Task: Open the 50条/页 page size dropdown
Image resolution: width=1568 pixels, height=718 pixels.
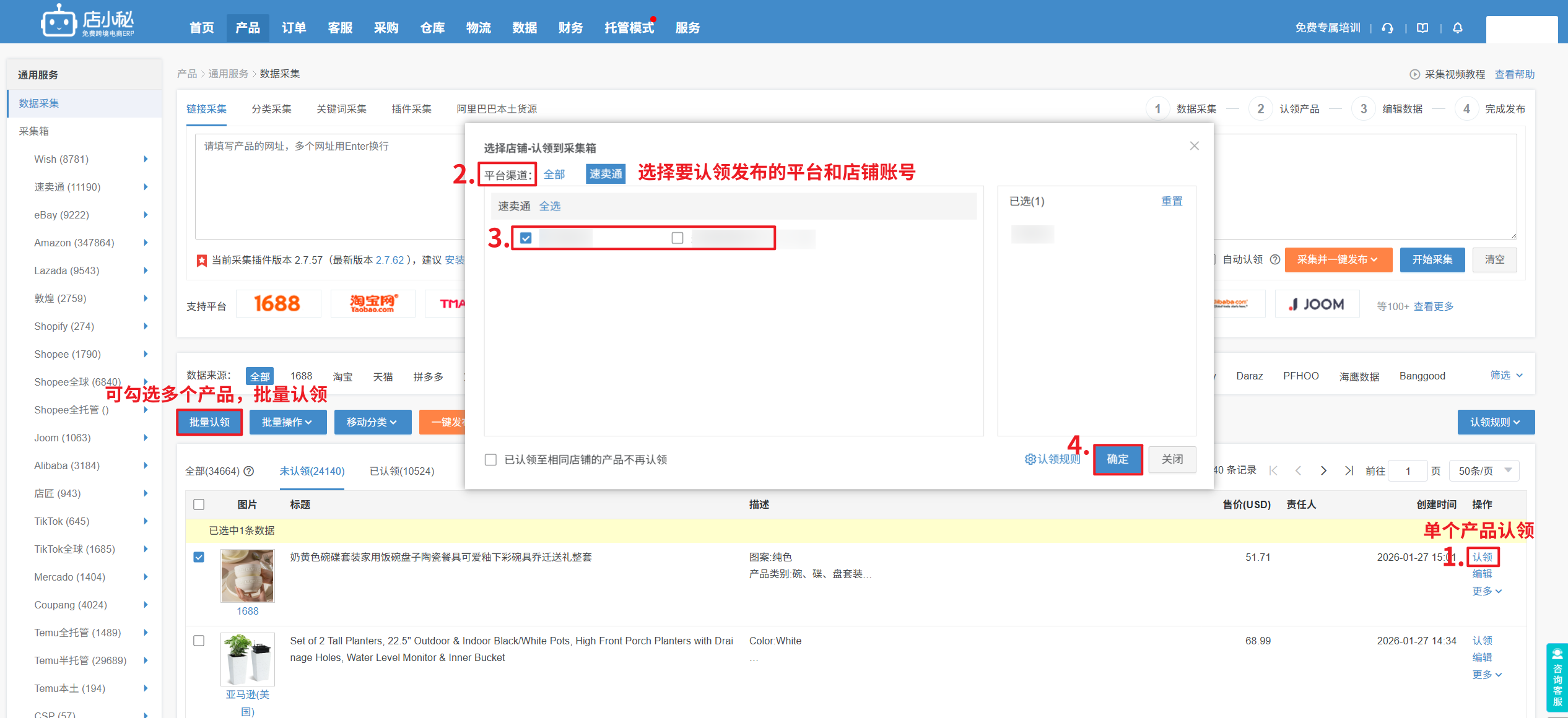Action: pyautogui.click(x=1484, y=471)
